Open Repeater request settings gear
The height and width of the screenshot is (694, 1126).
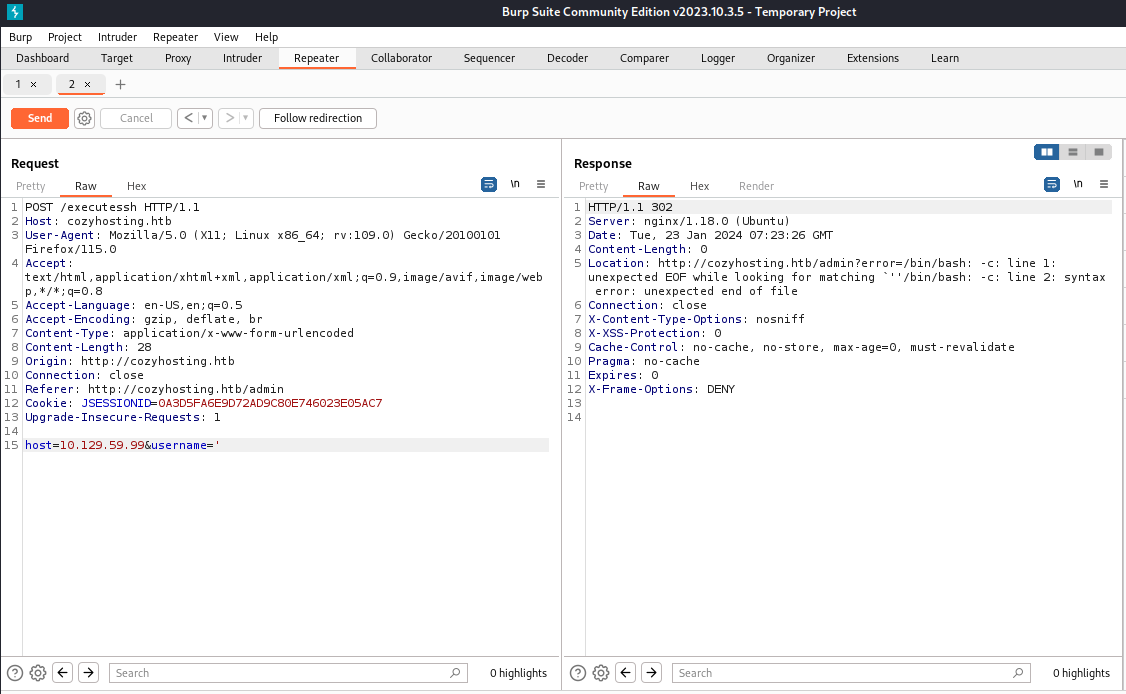85,118
